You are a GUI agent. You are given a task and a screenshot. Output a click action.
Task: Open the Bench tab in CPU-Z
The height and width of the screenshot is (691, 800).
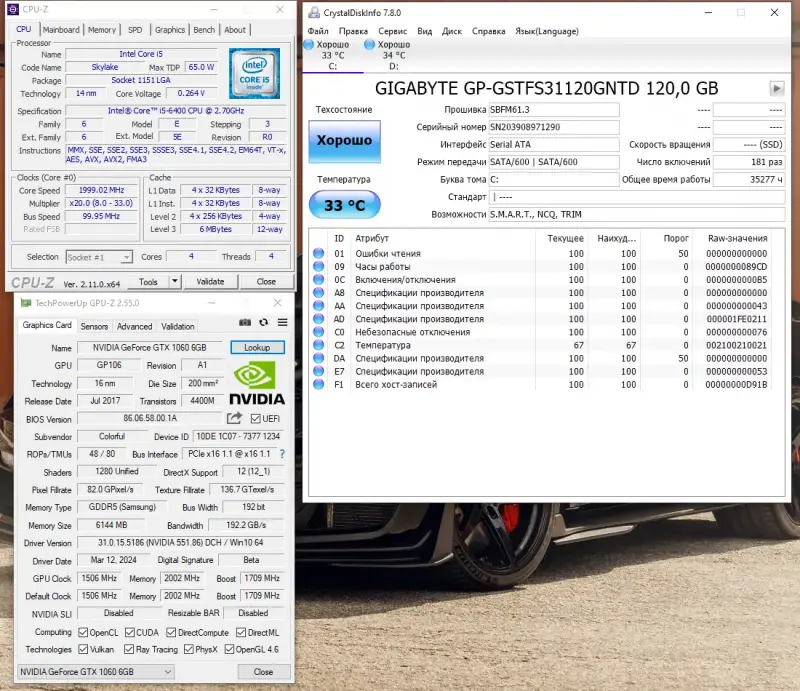204,30
